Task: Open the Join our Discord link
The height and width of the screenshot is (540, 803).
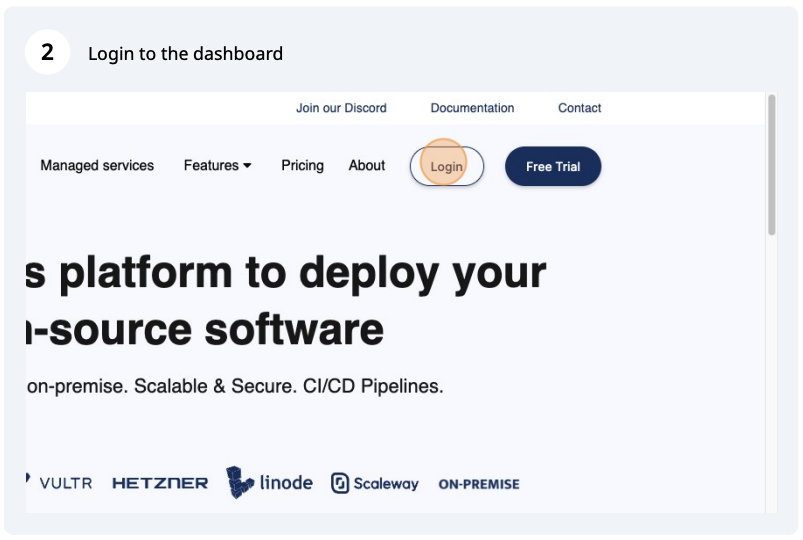Action: [341, 108]
